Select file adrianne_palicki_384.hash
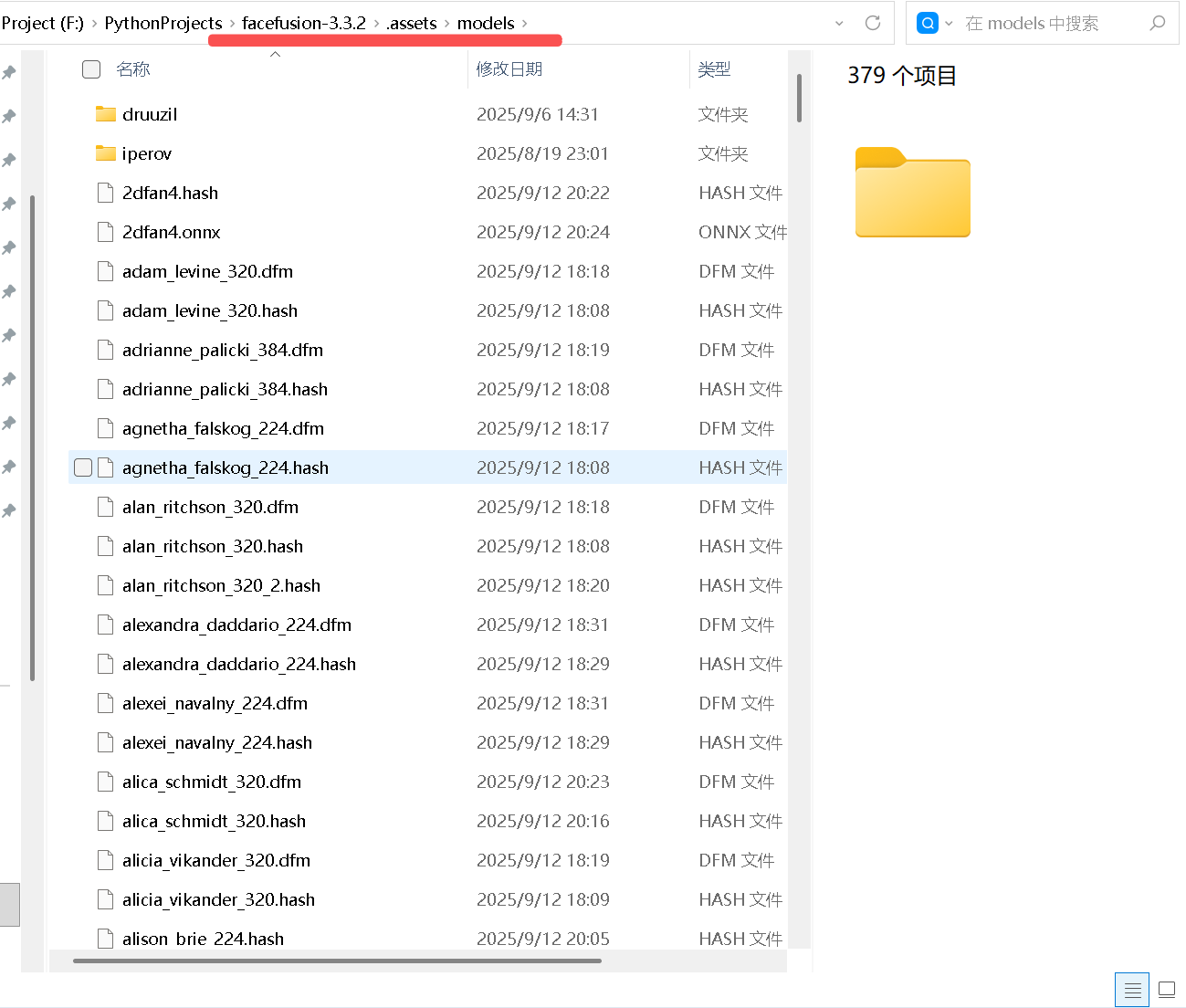The width and height of the screenshot is (1186, 1008). click(225, 389)
